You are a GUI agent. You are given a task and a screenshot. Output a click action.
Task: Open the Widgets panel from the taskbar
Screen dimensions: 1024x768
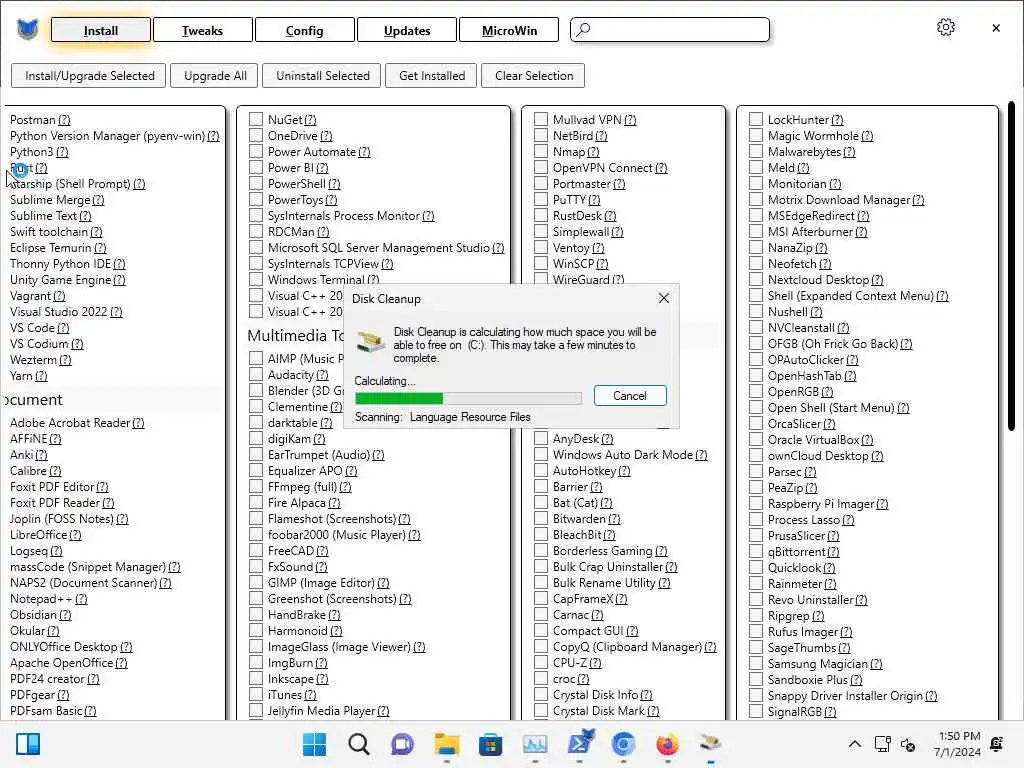tap(28, 744)
